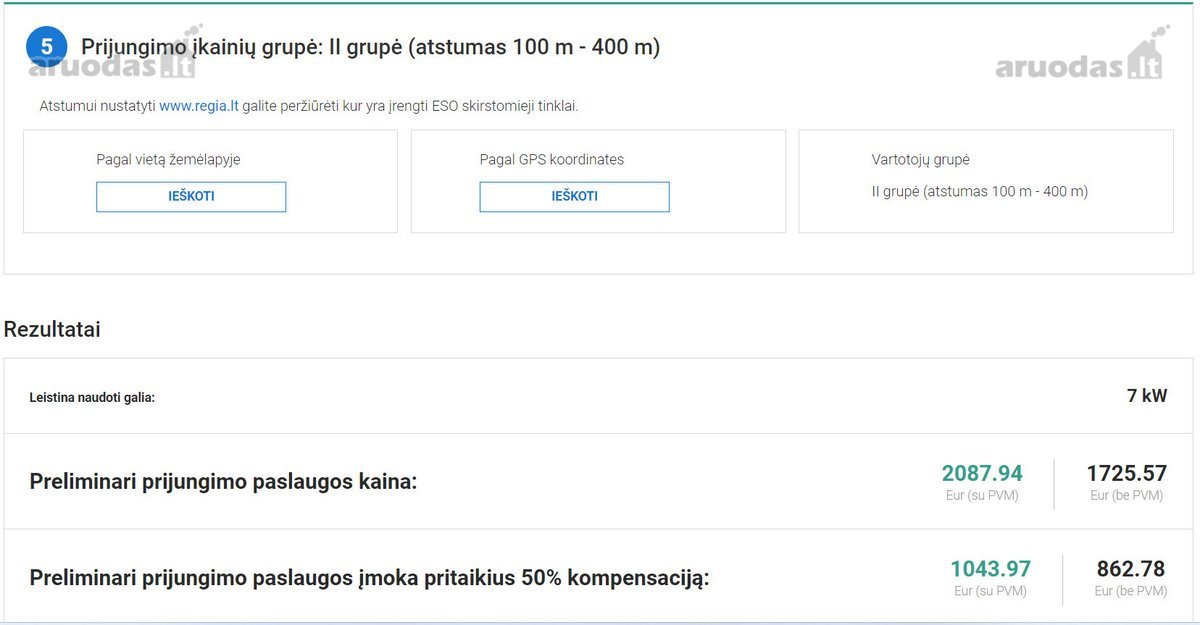Select the 'Pagal GPS koordinates' label
1200x625 pixels.
(x=551, y=159)
